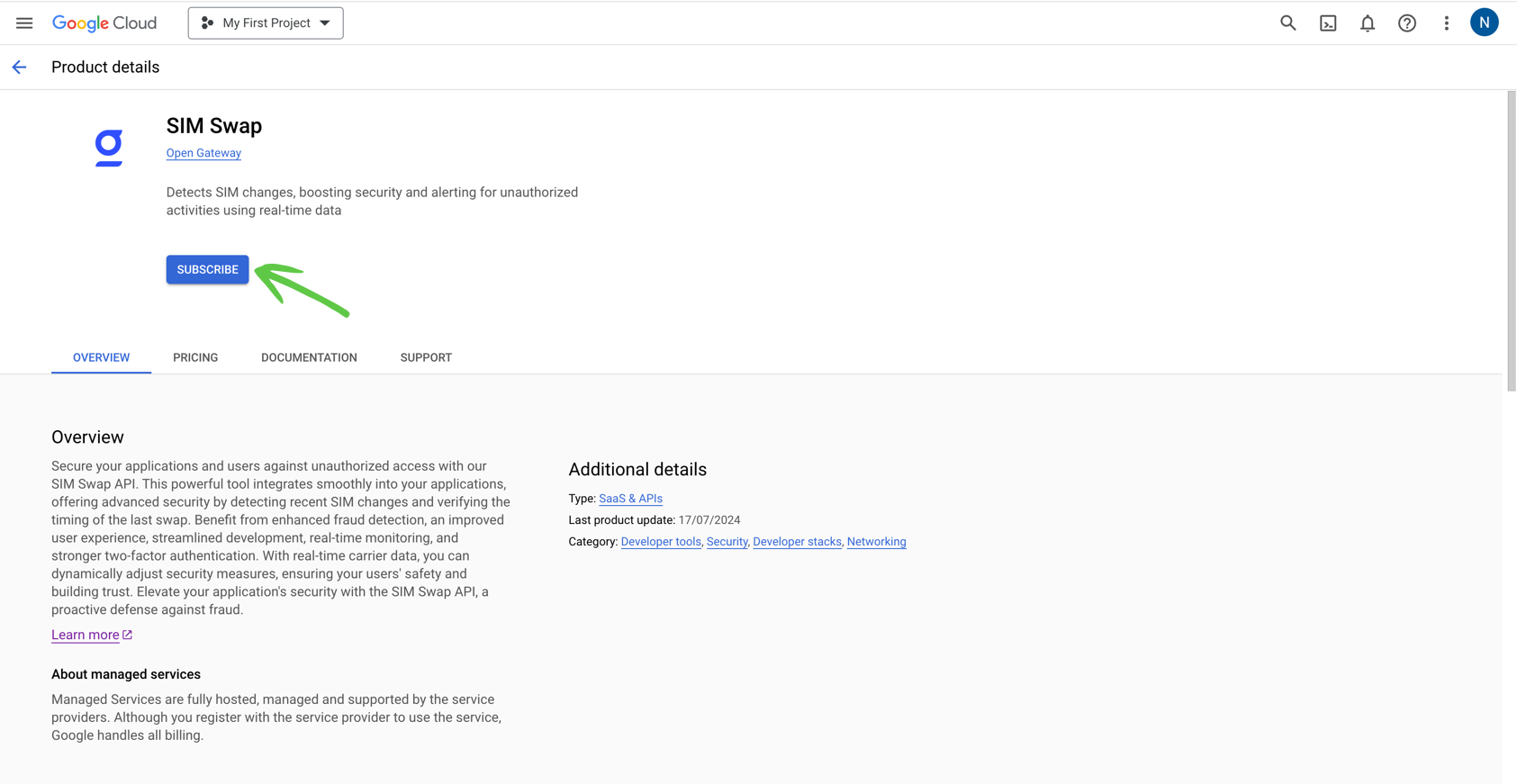Click the Product details heading

tap(105, 68)
